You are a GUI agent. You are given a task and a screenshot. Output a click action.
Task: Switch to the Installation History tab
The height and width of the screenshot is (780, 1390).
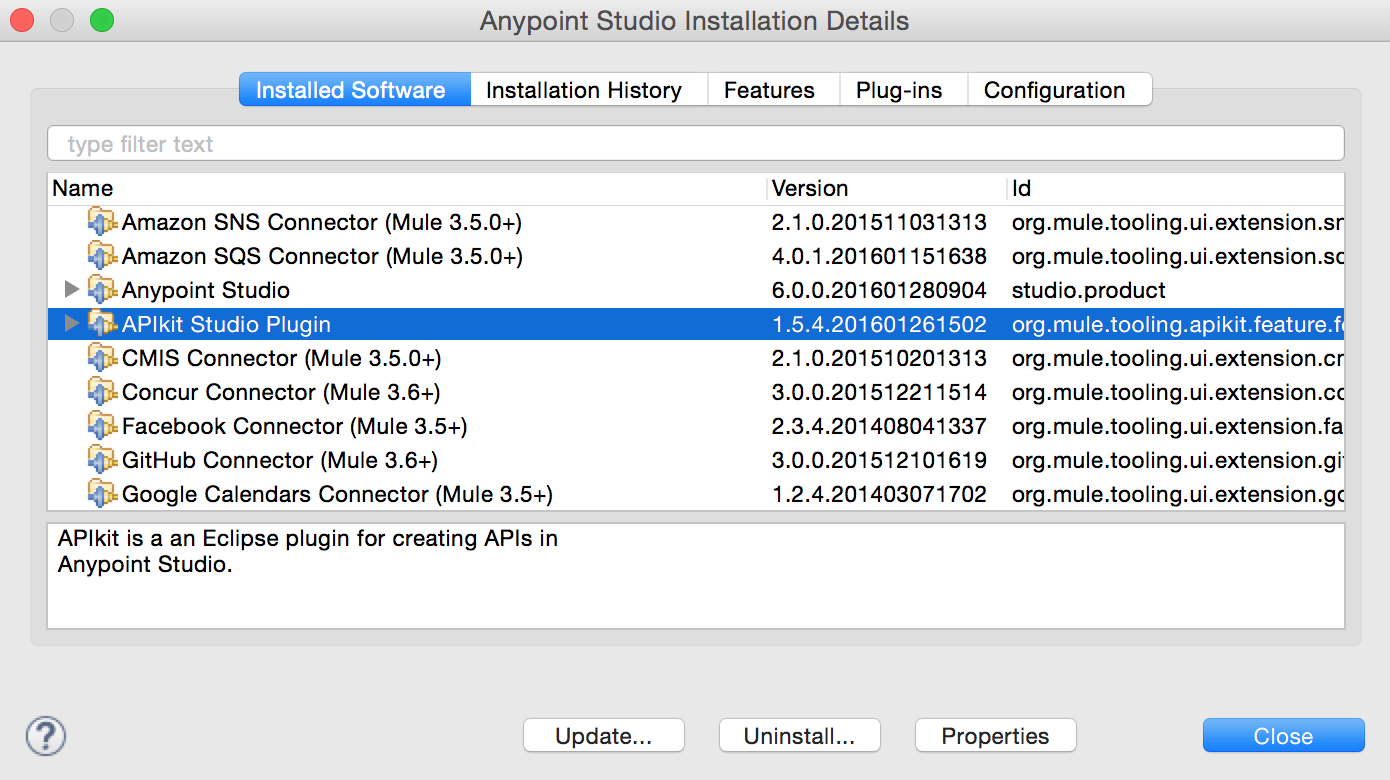tap(588, 90)
